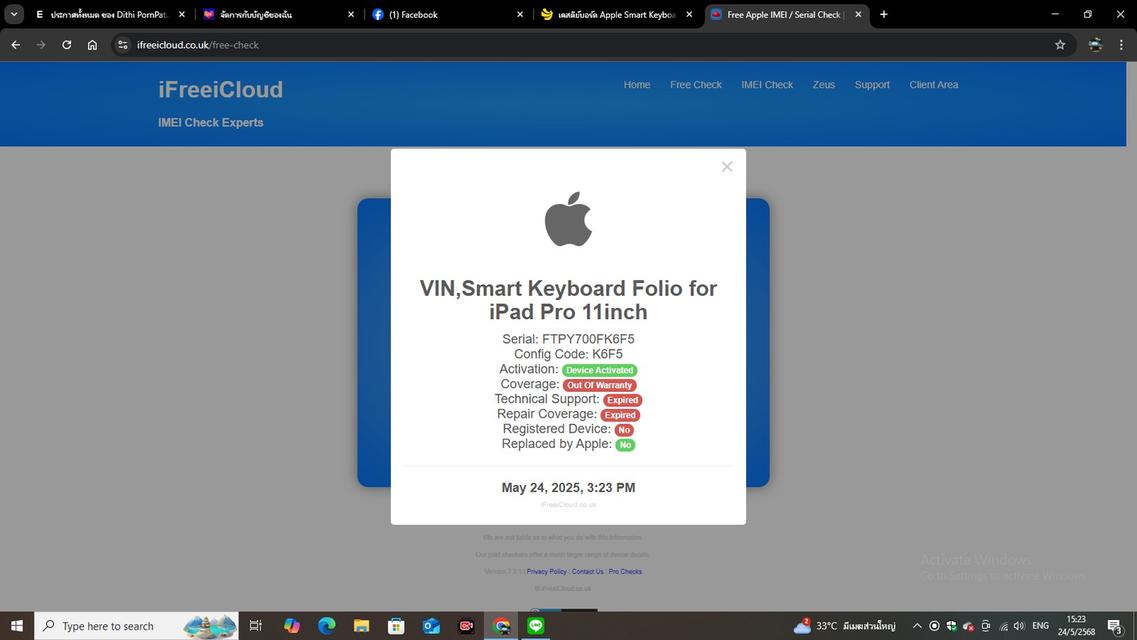Screen dimensions: 1137x640
Task: Open Chrome from the taskbar
Action: coord(501,626)
